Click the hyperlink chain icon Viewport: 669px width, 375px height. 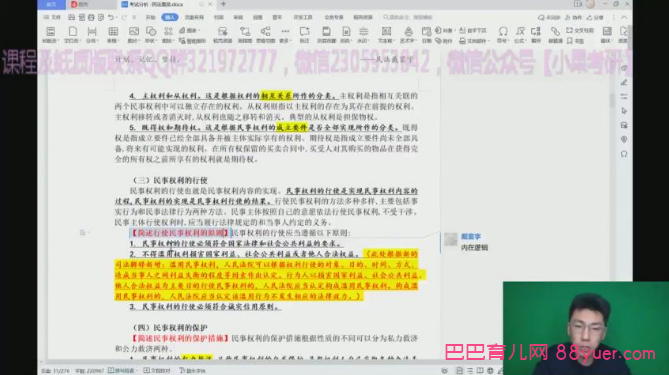555,34
